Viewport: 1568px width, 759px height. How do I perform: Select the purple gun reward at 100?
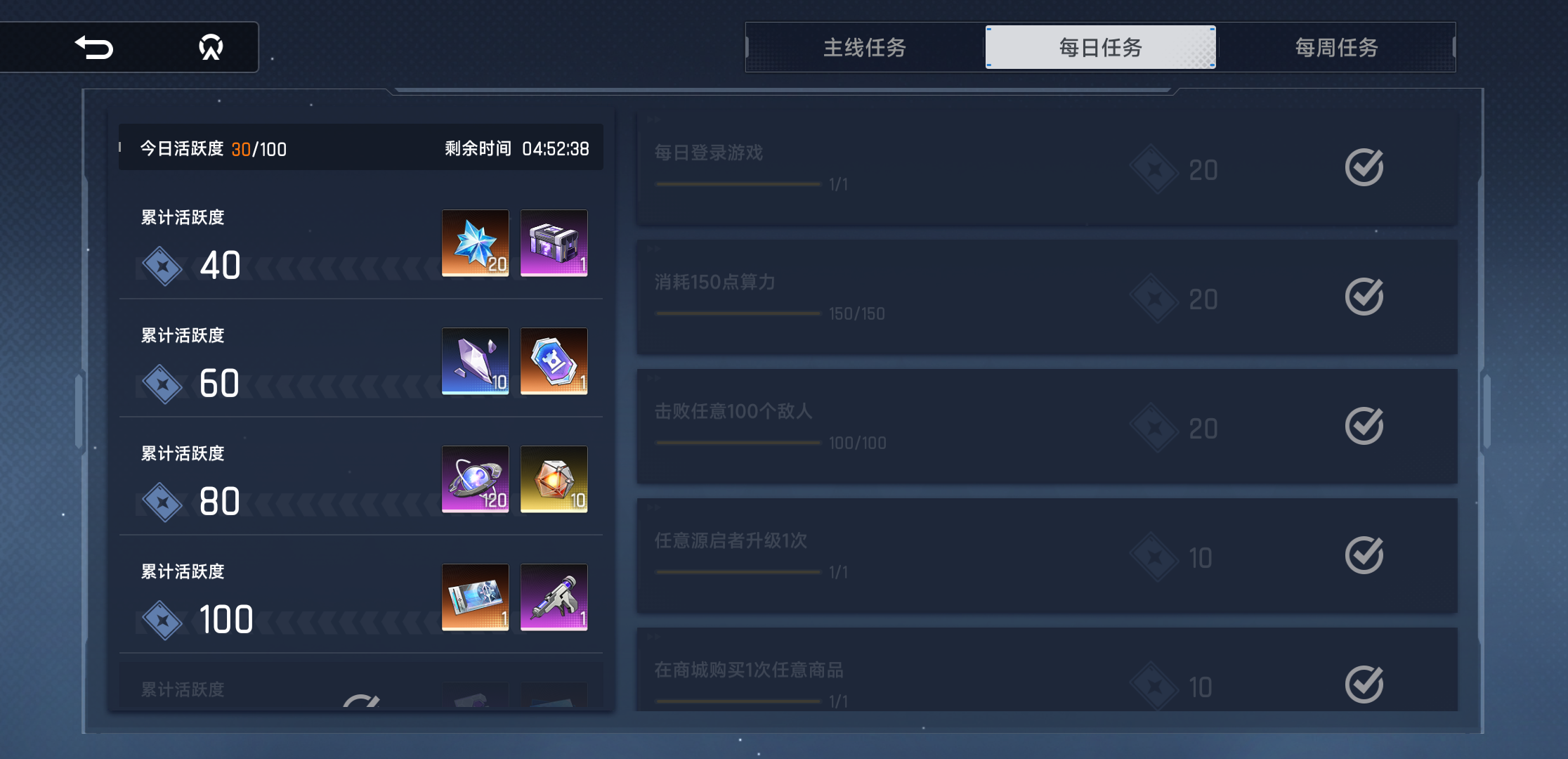click(x=554, y=597)
